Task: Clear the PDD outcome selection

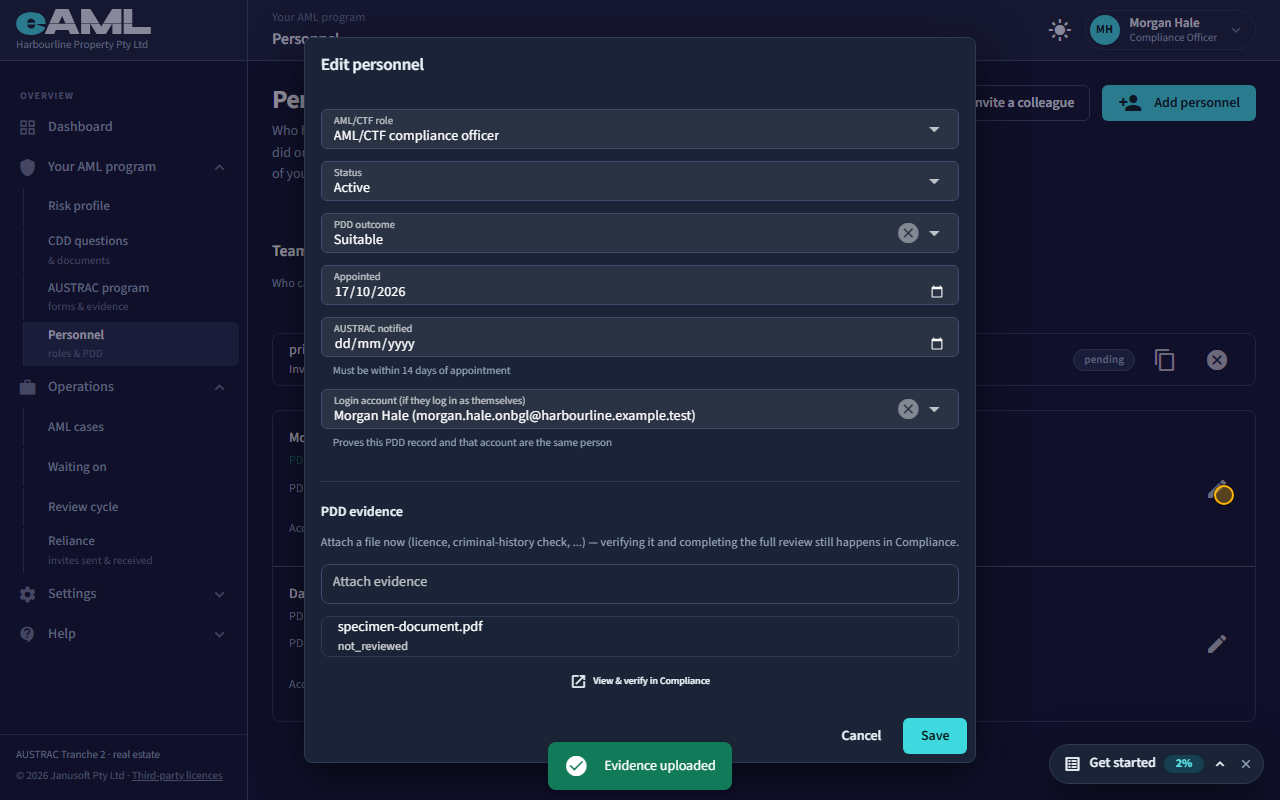Action: 908,233
